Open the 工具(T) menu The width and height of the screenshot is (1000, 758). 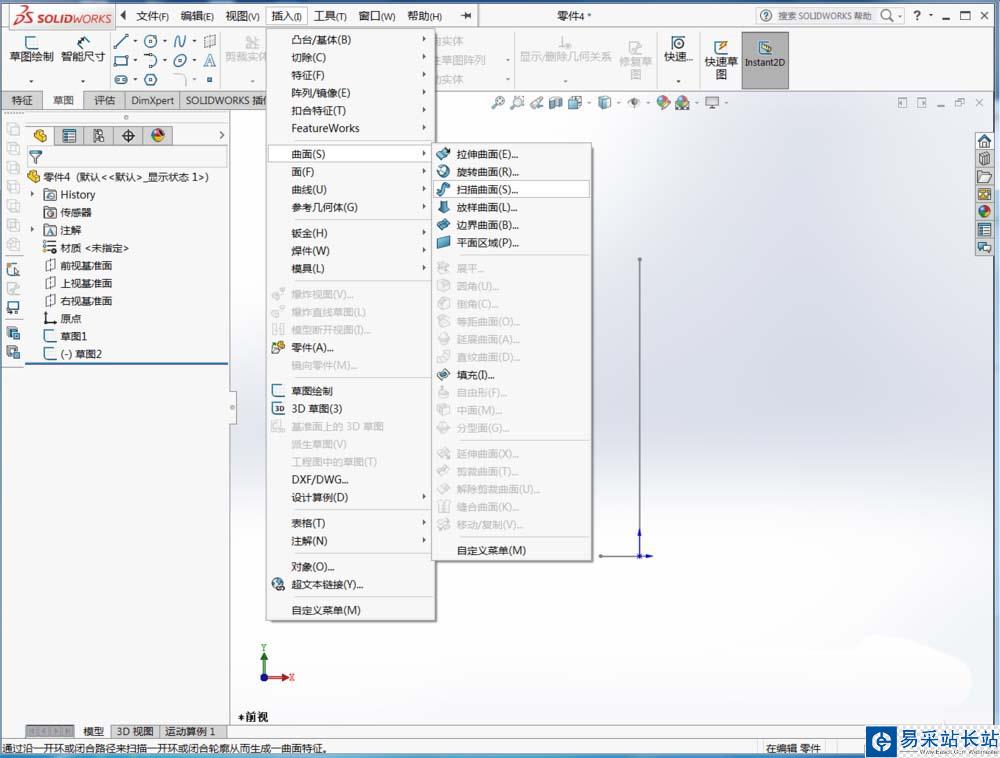(x=330, y=16)
